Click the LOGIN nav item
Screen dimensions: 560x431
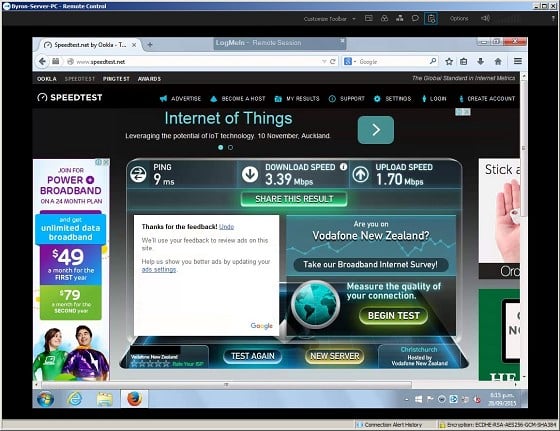[x=434, y=99]
